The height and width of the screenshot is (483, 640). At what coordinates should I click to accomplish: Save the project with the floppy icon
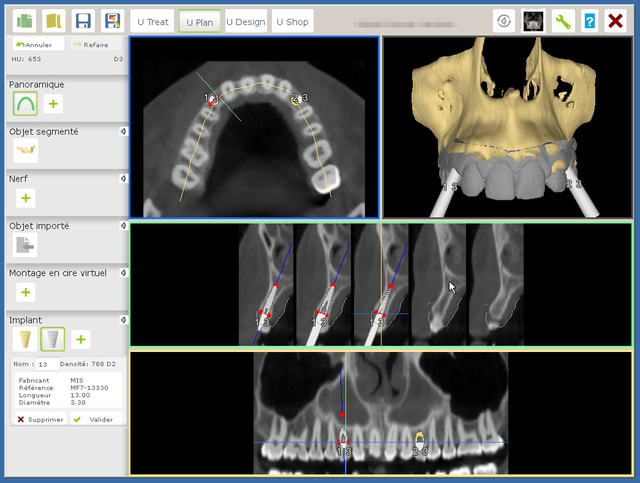(x=84, y=21)
